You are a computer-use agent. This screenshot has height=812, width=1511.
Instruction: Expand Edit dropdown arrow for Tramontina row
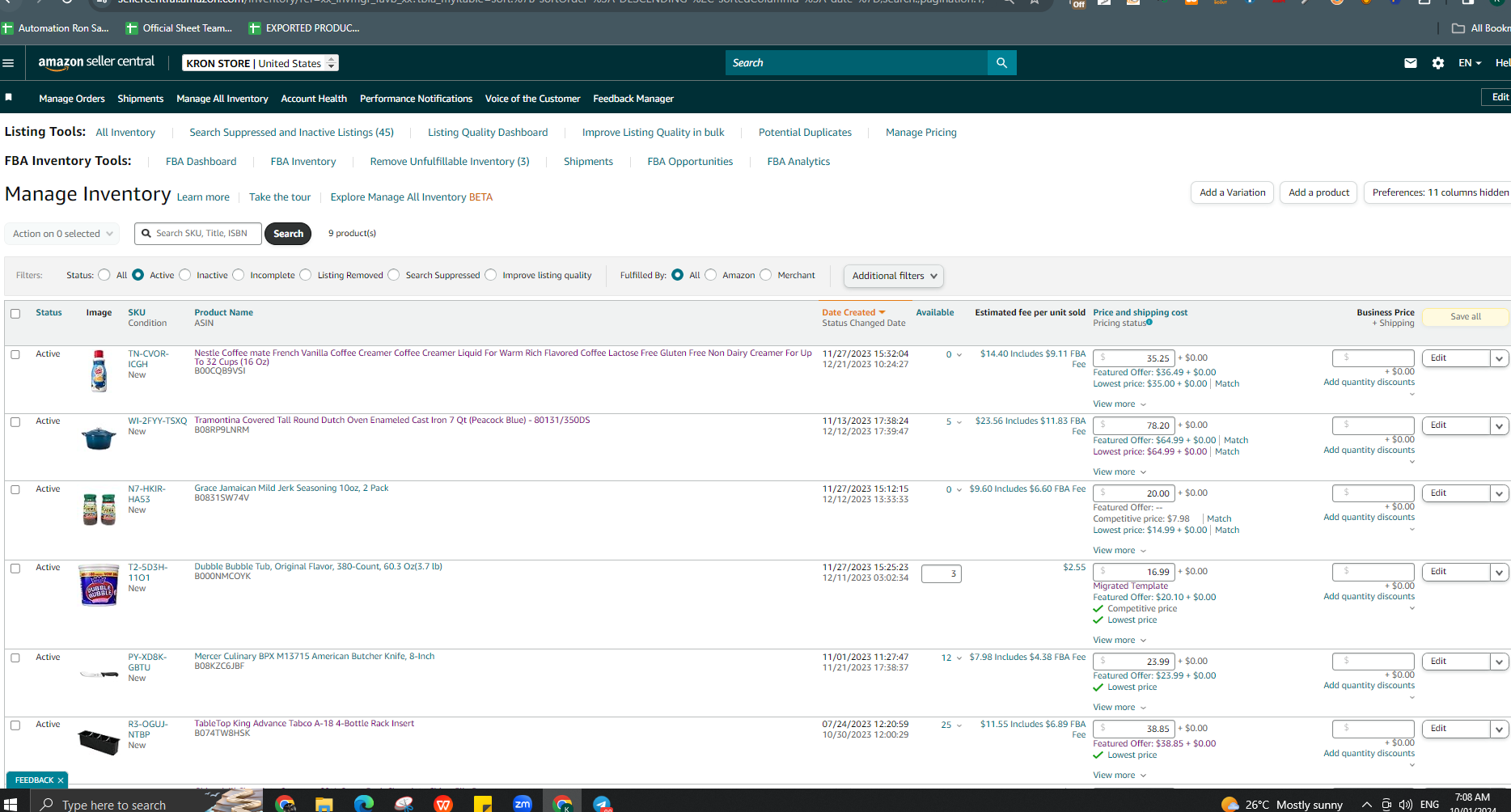1500,425
